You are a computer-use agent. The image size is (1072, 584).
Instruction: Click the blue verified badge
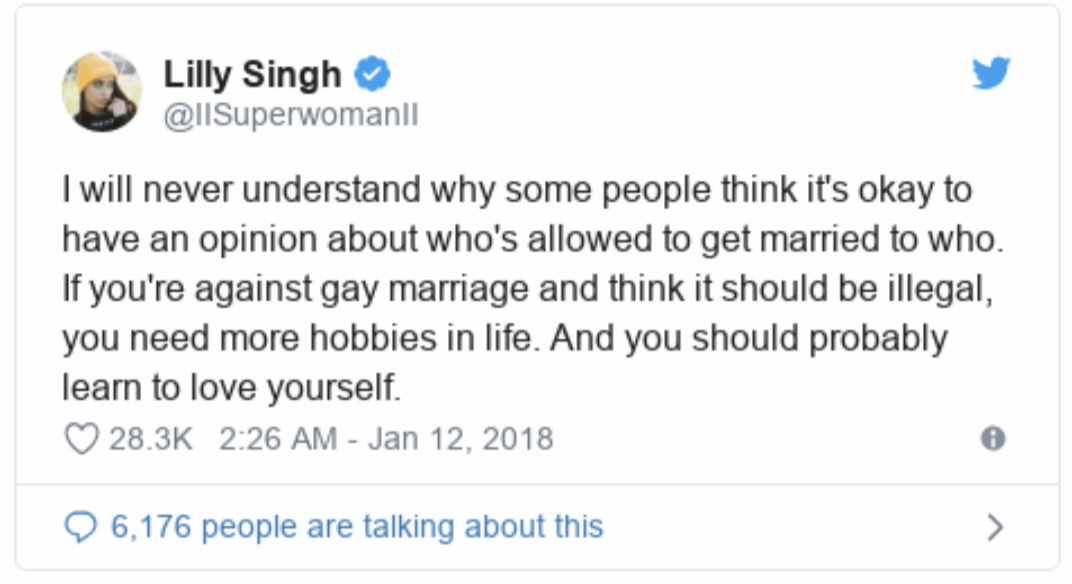(x=372, y=74)
